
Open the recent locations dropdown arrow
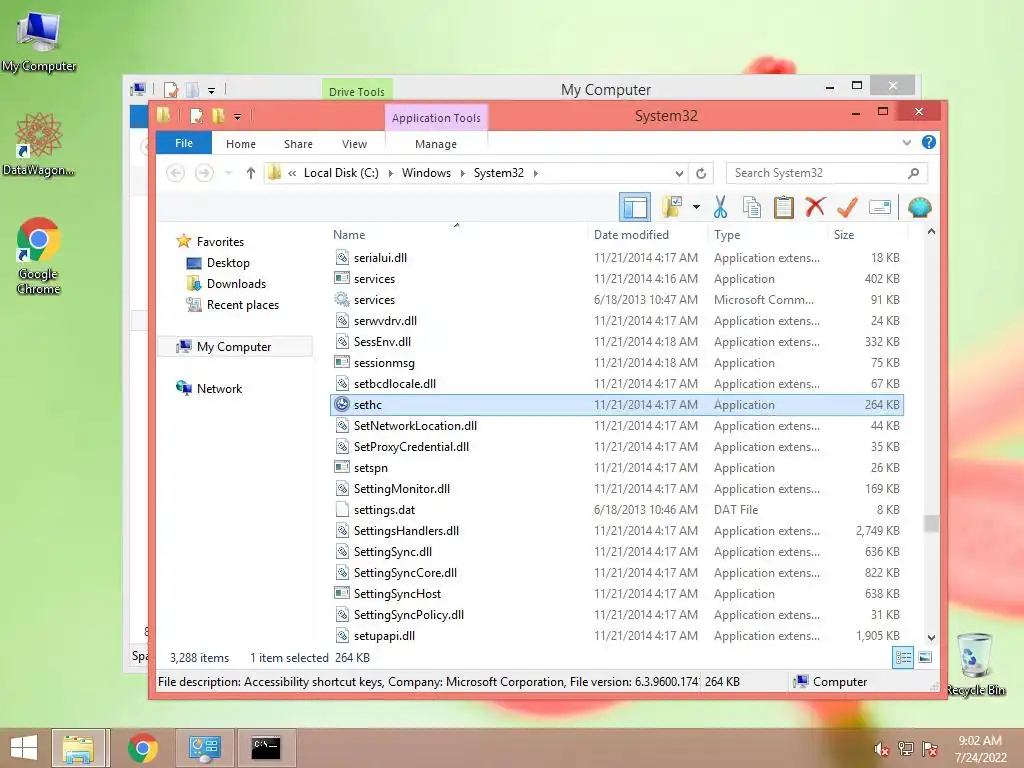[228, 173]
